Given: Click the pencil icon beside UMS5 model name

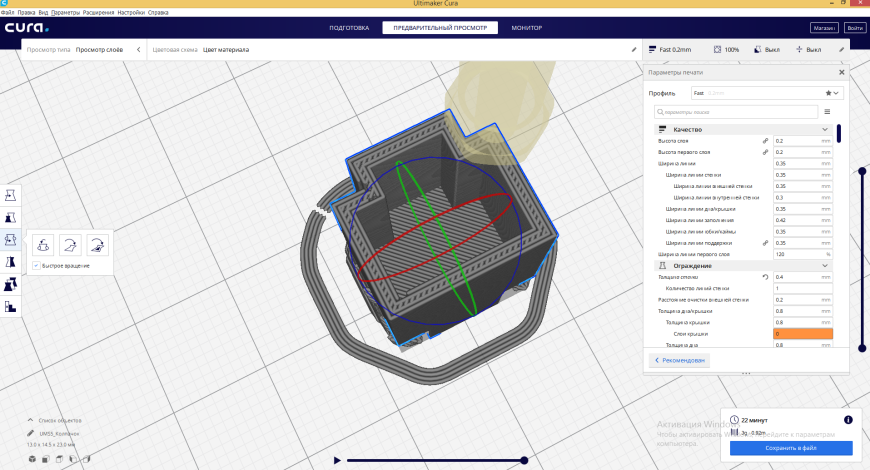Looking at the screenshot, I should coord(31,433).
